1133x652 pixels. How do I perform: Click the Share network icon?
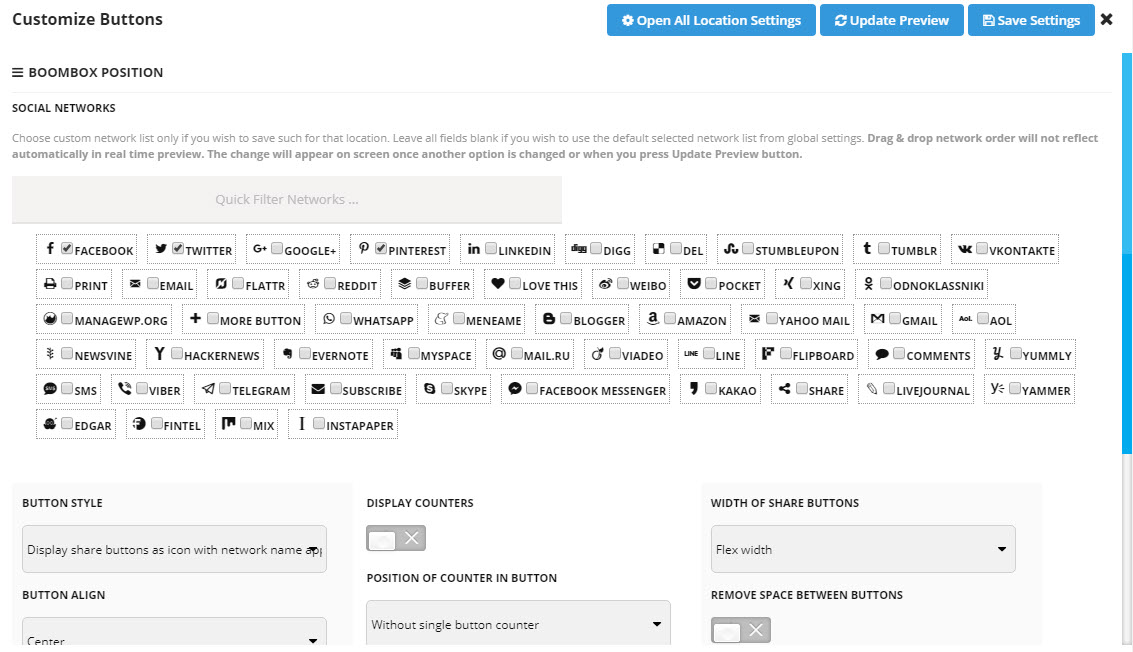pyautogui.click(x=785, y=389)
